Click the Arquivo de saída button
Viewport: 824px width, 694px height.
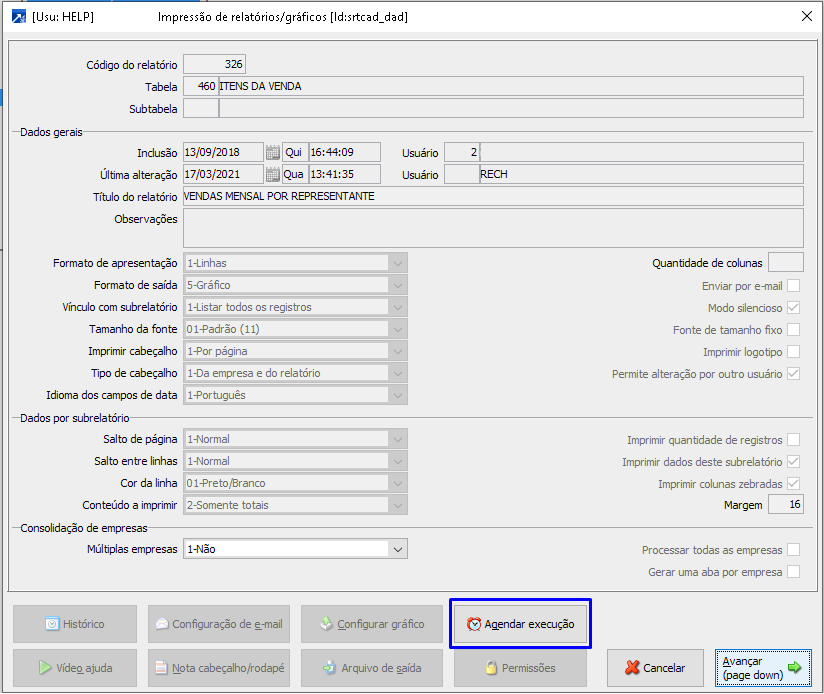coord(372,668)
